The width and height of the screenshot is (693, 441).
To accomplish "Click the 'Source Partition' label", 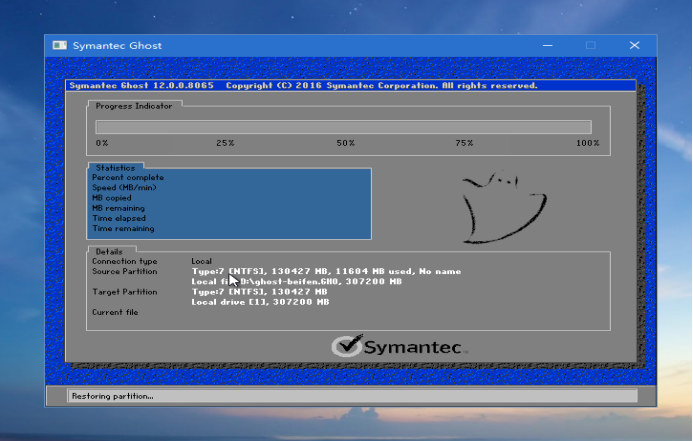I will point(125,271).
